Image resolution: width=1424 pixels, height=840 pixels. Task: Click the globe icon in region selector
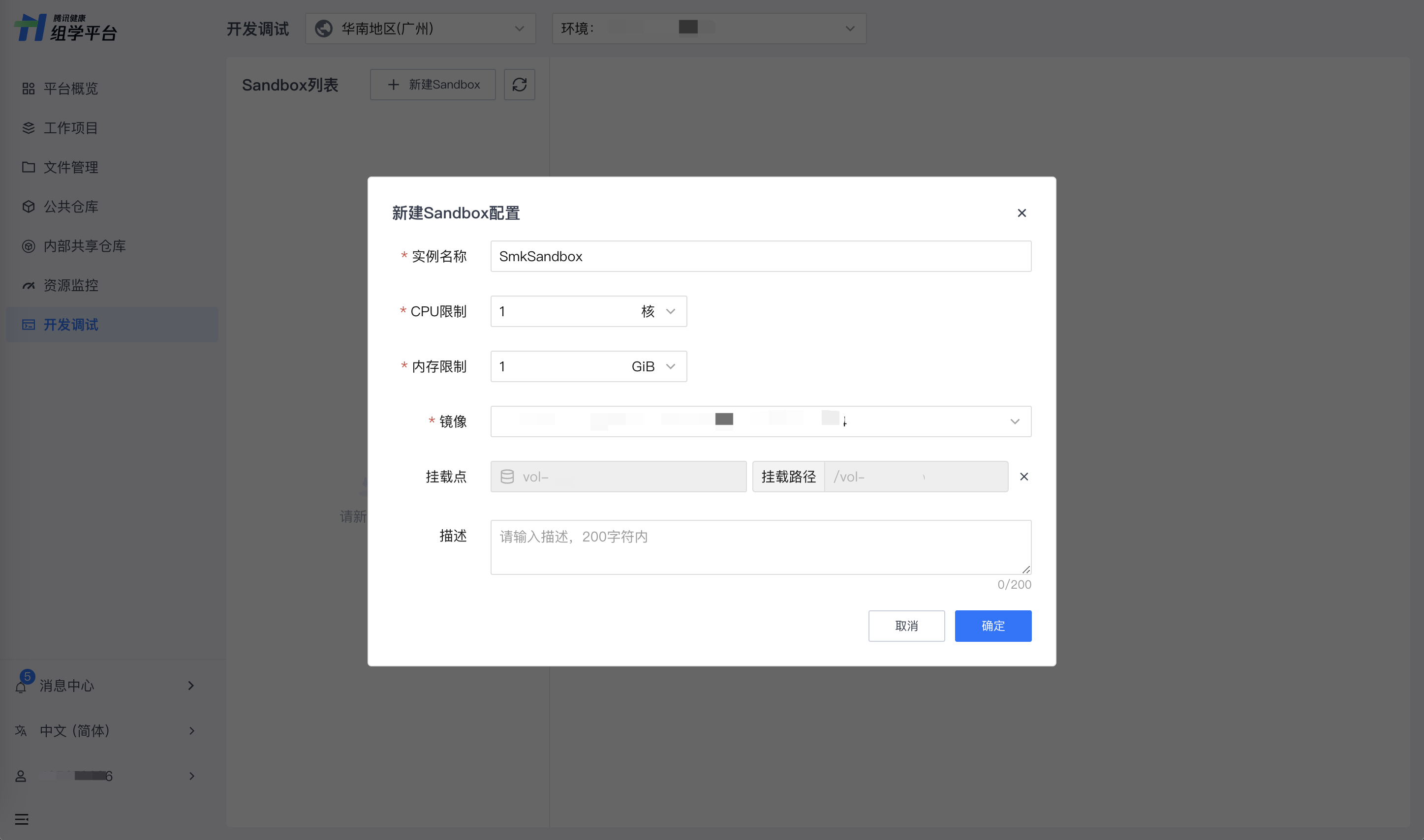[323, 29]
